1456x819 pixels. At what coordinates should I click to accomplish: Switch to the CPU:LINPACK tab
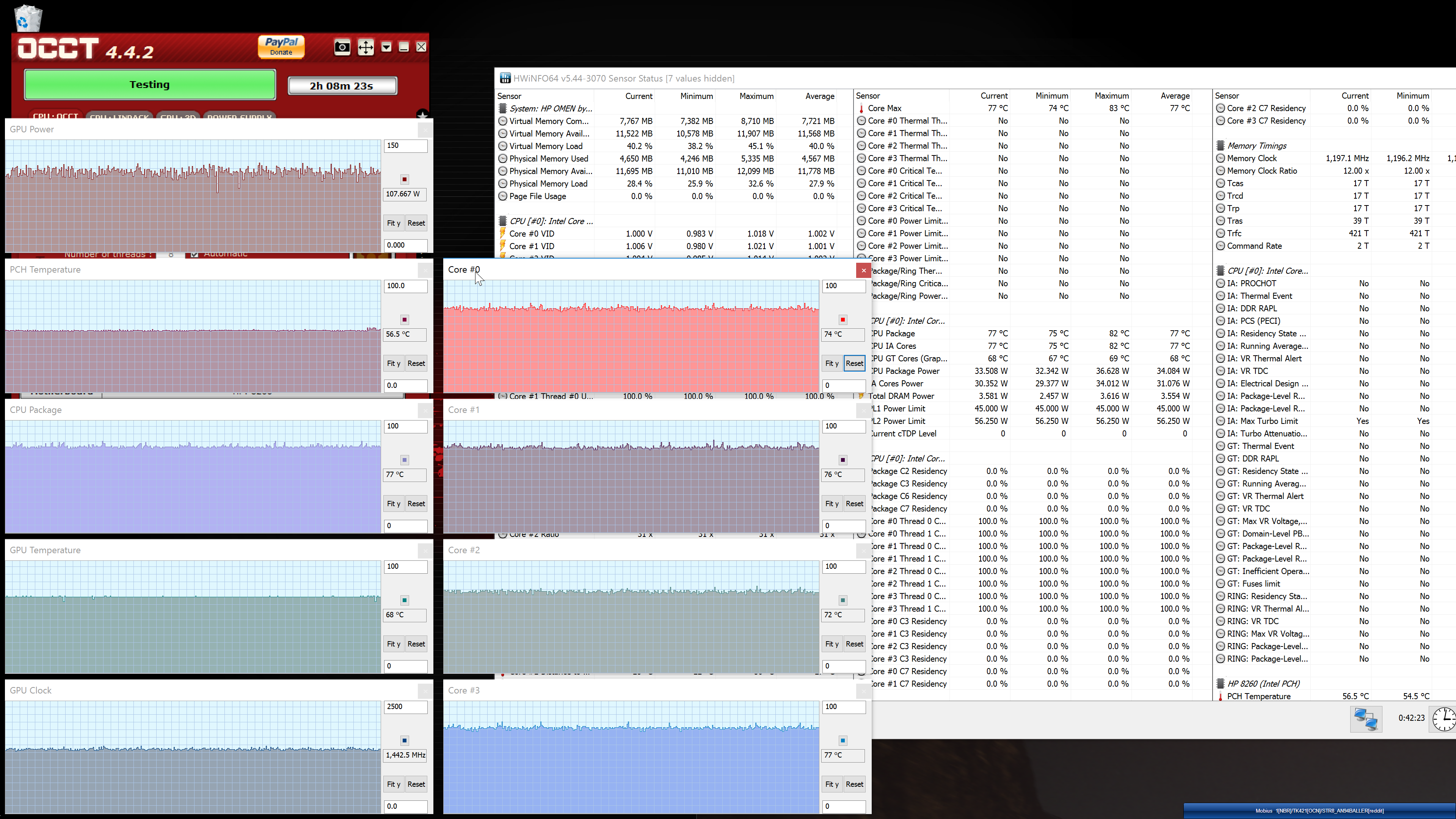[x=119, y=116]
